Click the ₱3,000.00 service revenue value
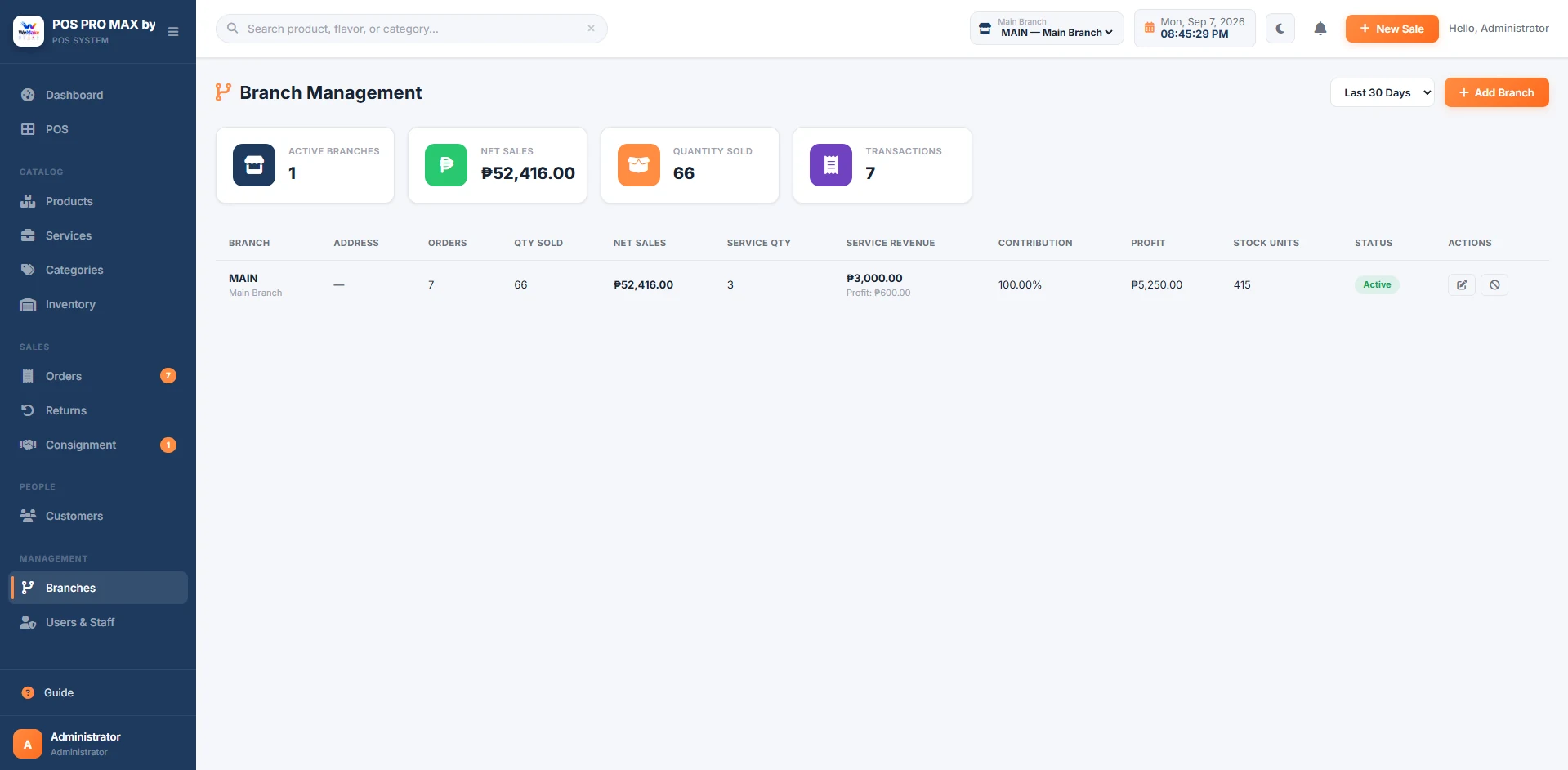 [874, 278]
